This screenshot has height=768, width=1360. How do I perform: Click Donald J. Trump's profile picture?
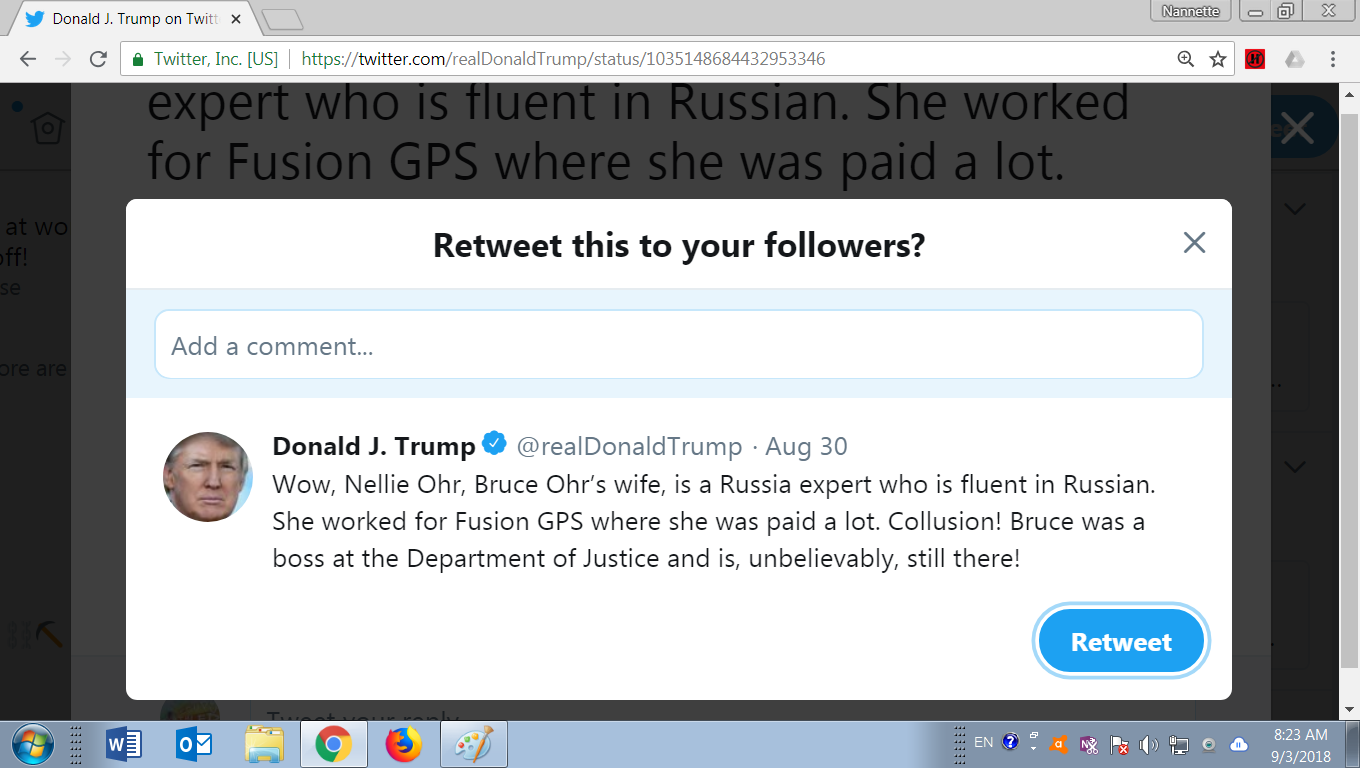(208, 477)
